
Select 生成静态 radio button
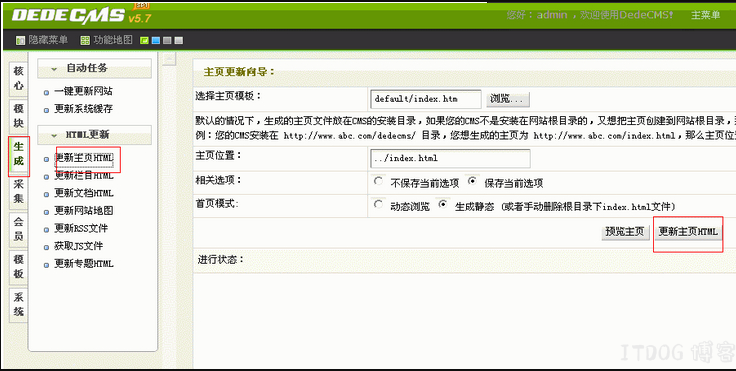(443, 205)
